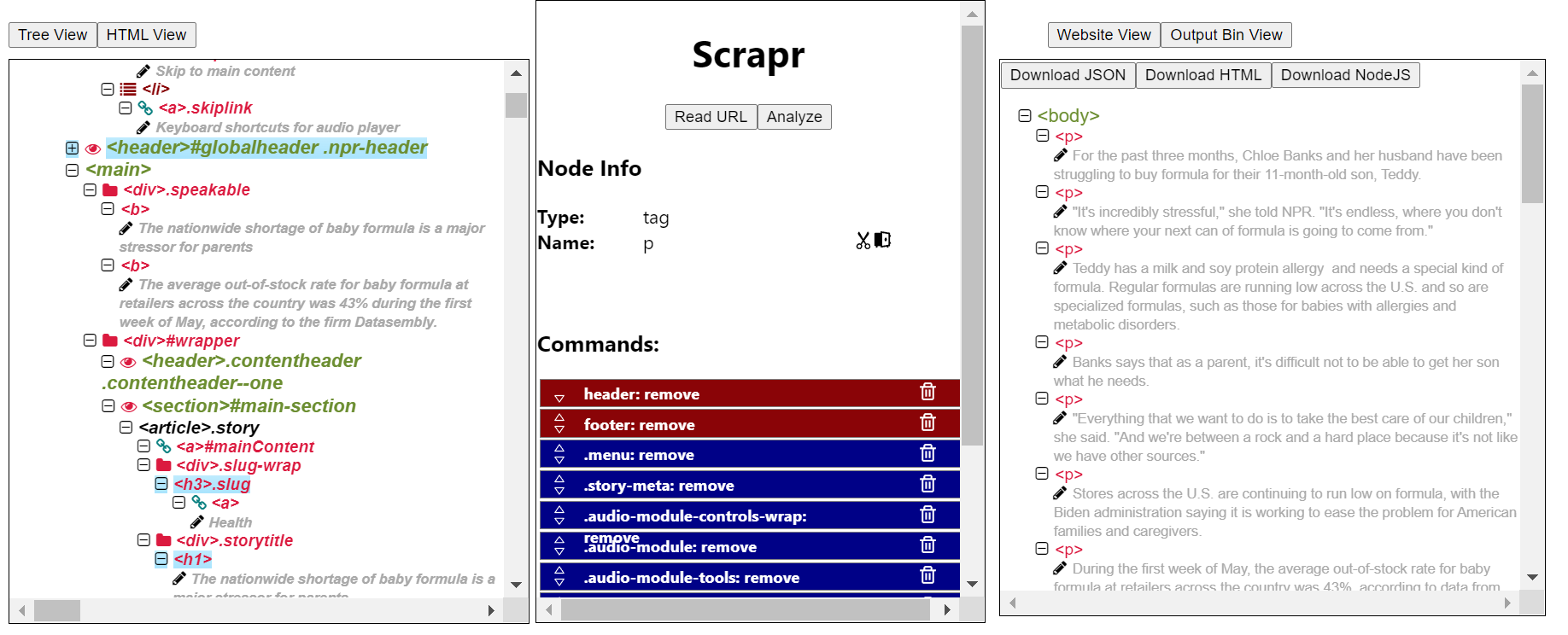This screenshot has width=1568, height=635.
Task: Click the link icon of a.skiplink
Action: click(145, 108)
